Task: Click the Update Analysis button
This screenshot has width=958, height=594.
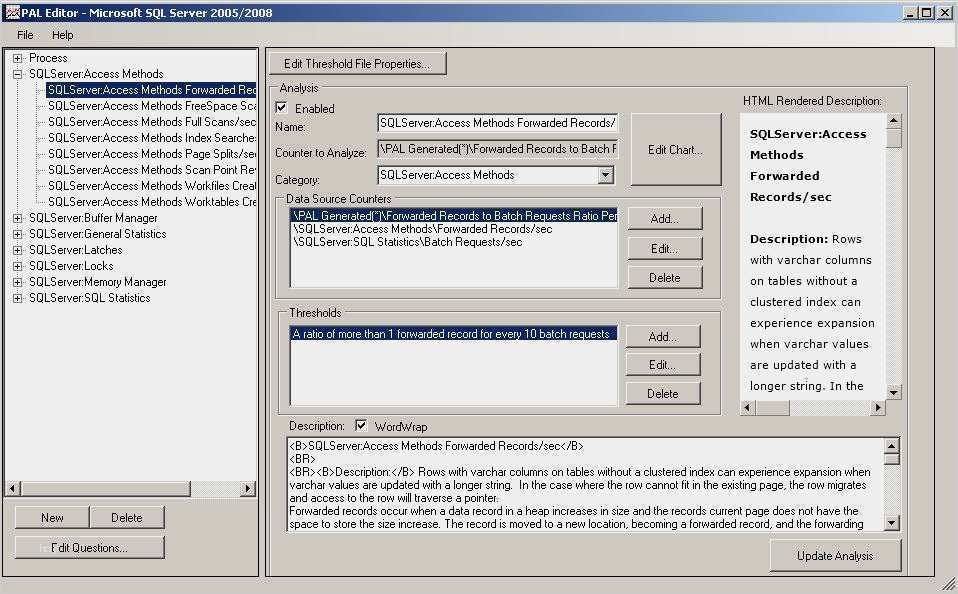Action: 835,556
